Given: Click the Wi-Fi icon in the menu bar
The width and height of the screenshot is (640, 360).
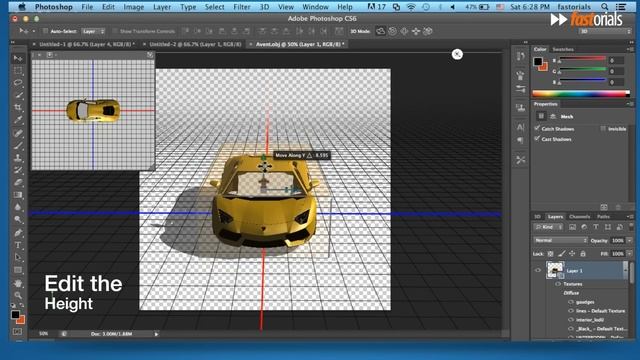Looking at the screenshot, I should point(411,7).
